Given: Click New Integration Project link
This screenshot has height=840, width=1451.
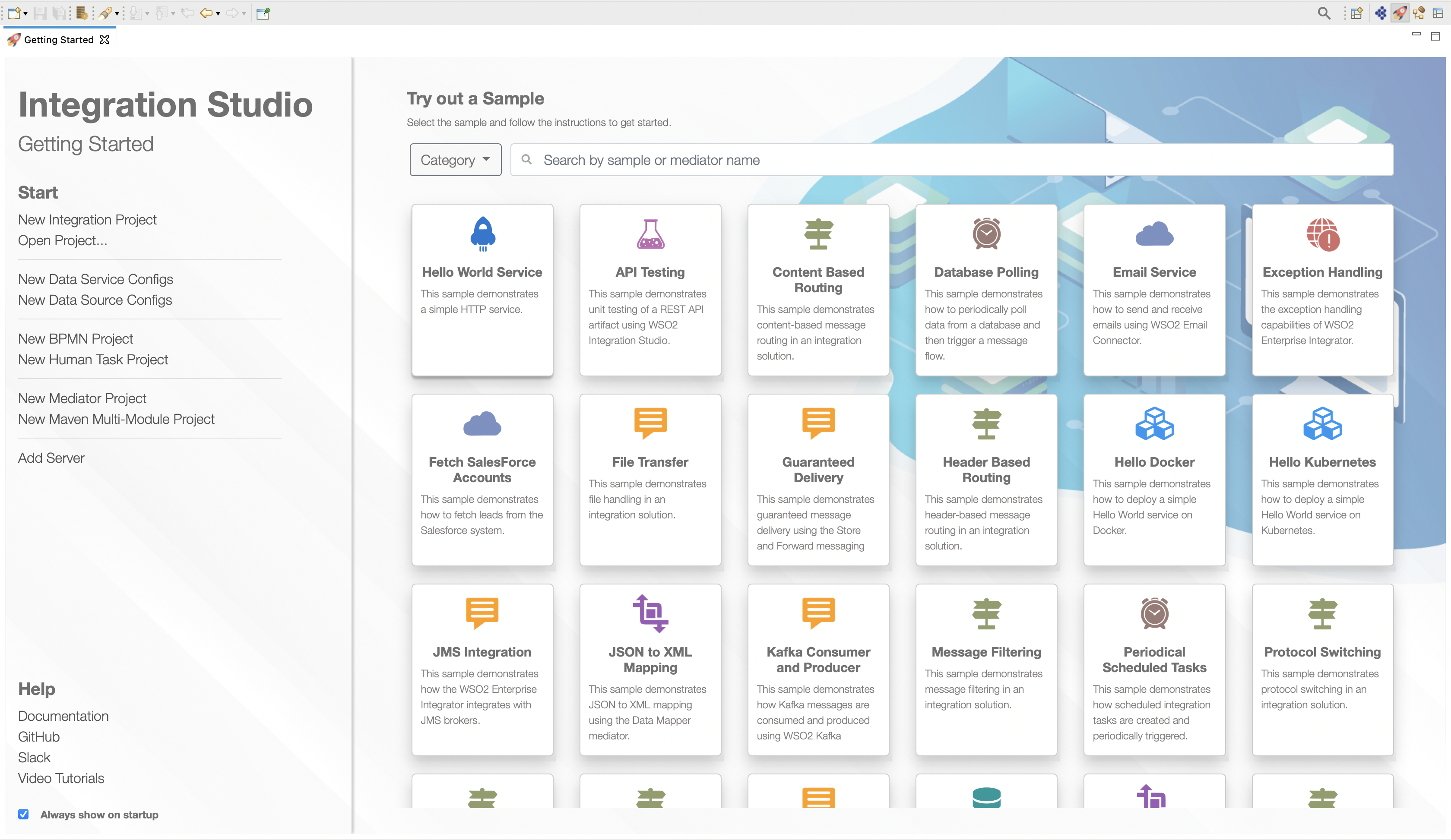Looking at the screenshot, I should [88, 219].
